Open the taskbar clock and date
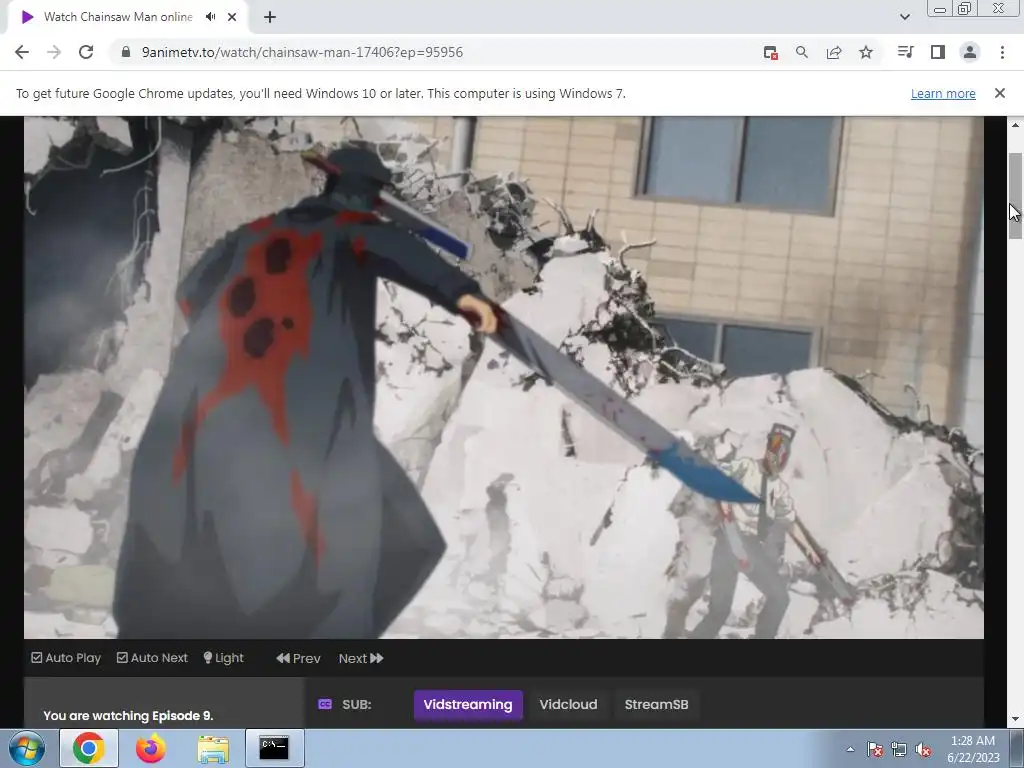This screenshot has height=768, width=1024. [973, 749]
